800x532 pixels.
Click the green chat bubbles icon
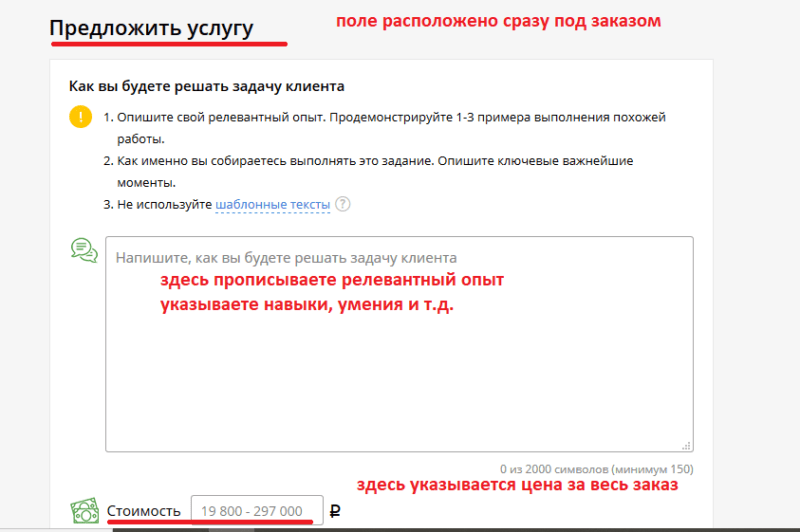tap(84, 250)
